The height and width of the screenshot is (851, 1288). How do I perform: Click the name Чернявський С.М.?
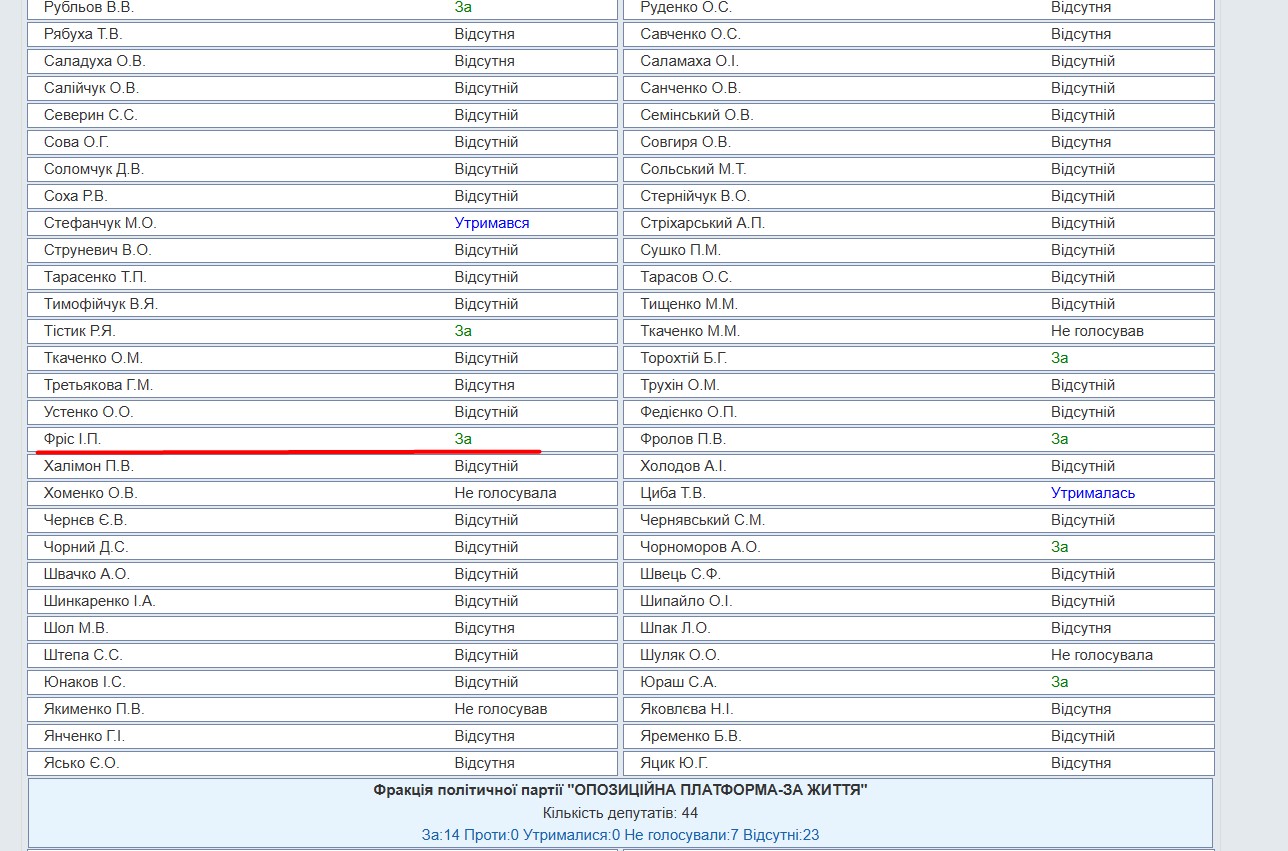[702, 520]
